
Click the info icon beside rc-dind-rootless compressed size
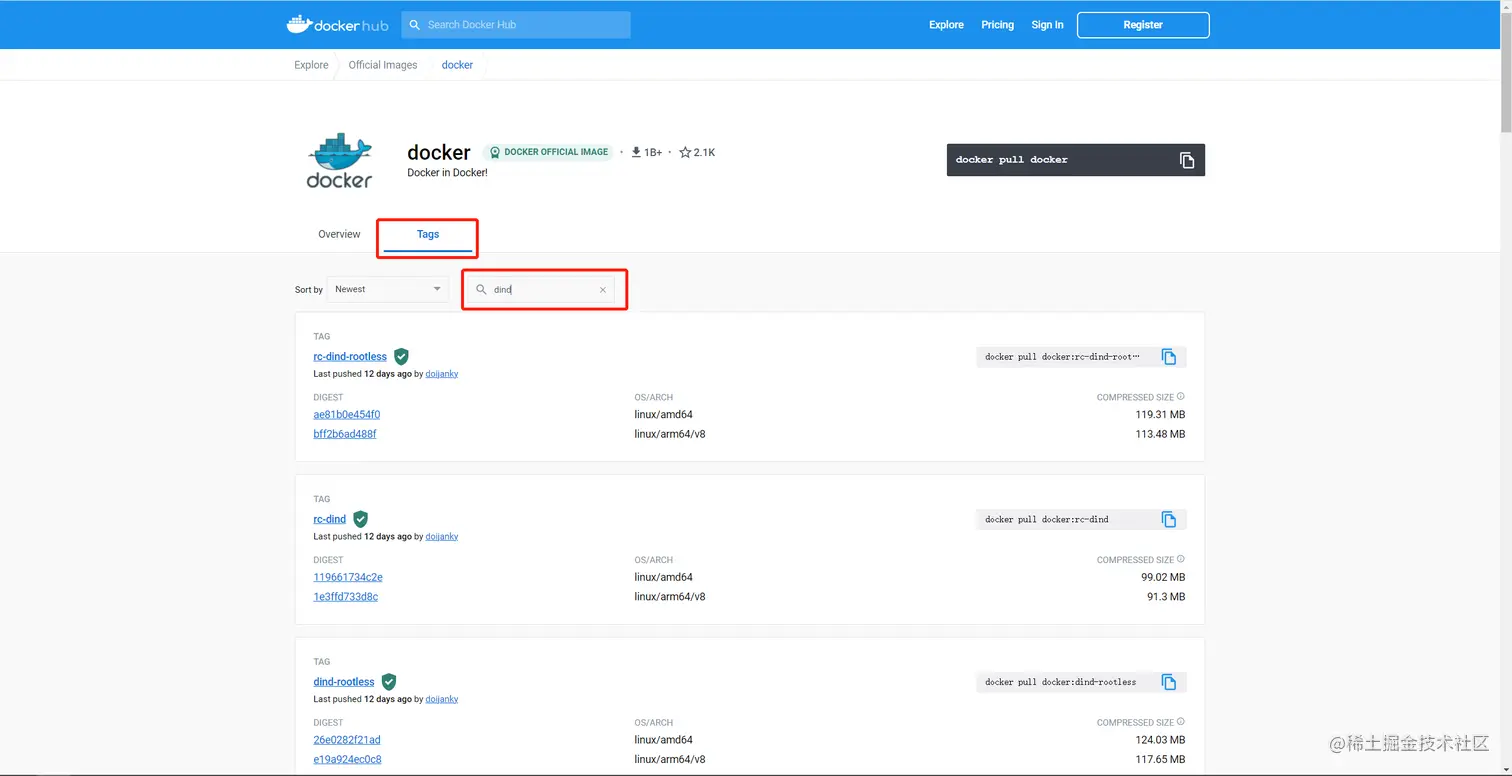coord(1181,397)
